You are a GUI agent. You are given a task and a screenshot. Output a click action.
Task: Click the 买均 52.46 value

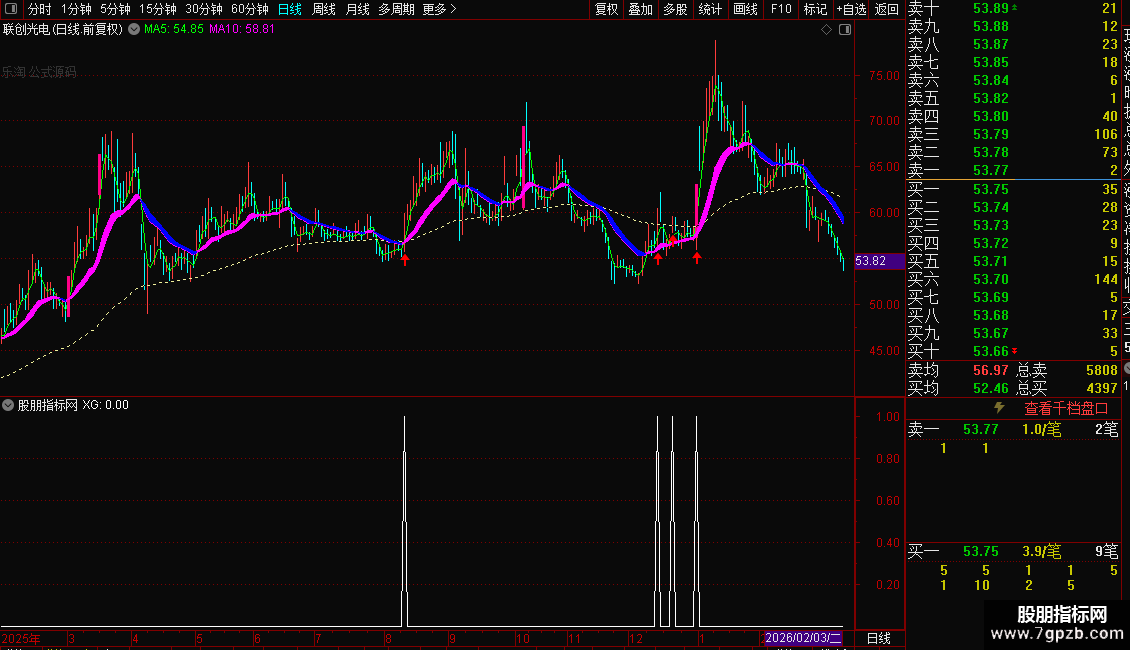coord(991,388)
